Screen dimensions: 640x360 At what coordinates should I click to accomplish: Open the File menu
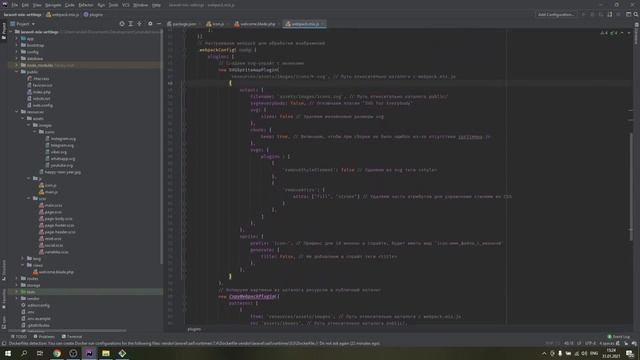pos(15,5)
